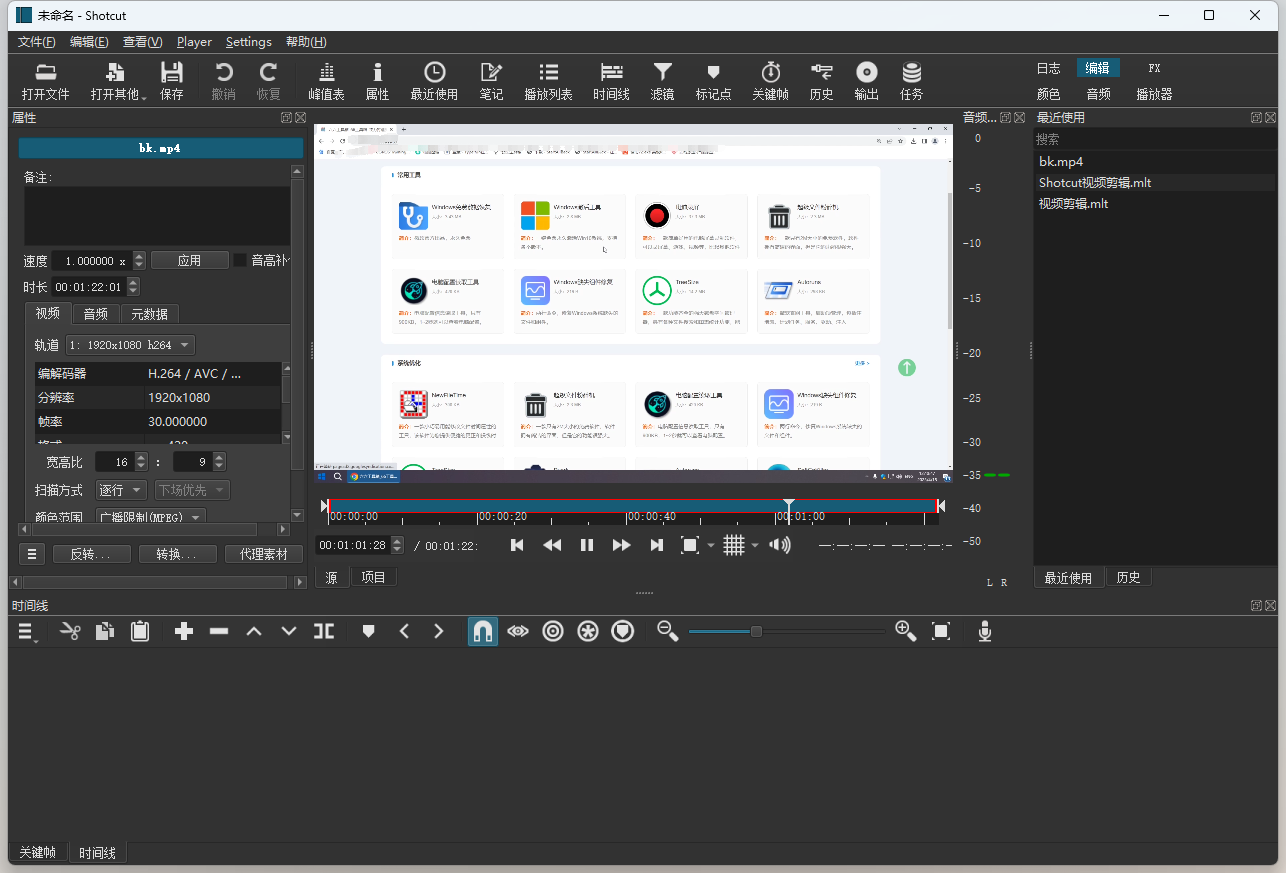Toggle the magnet snapping button
1286x873 pixels.
pos(483,631)
